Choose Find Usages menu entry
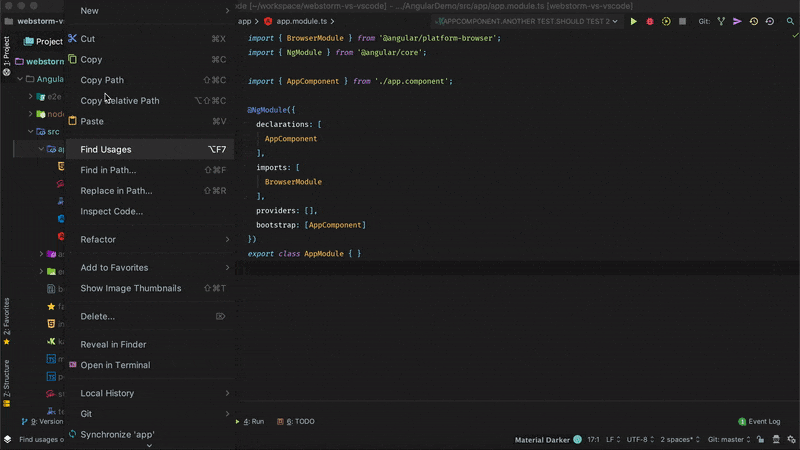Viewport: 800px width, 450px height. click(149, 149)
